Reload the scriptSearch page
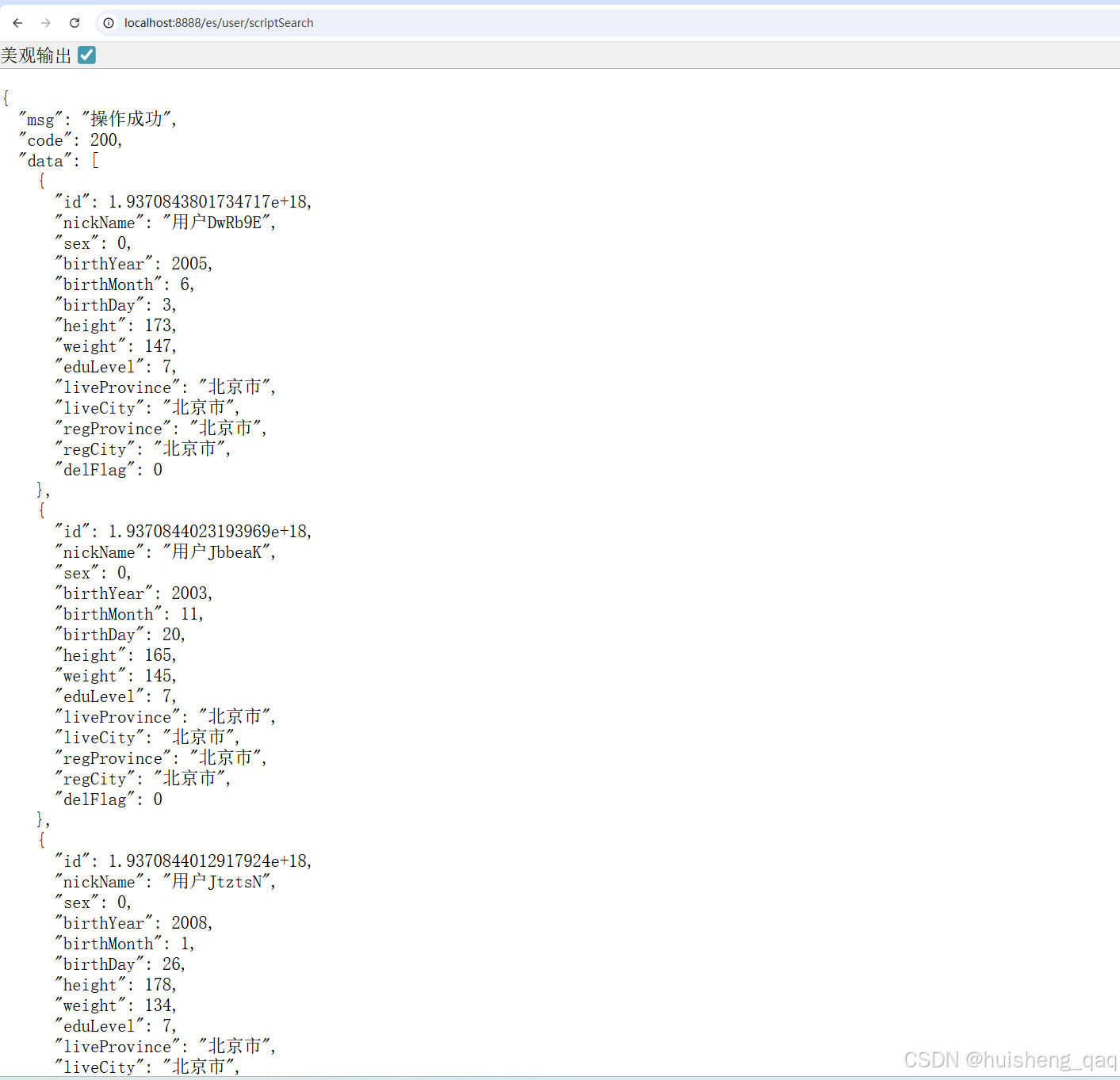Image resolution: width=1120 pixels, height=1080 pixels. pos(75,23)
